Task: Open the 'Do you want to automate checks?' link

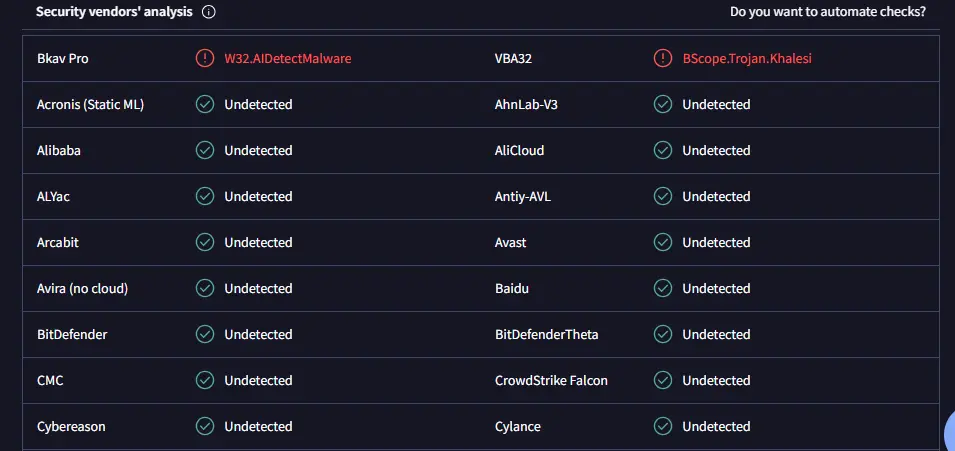Action: coord(828,12)
